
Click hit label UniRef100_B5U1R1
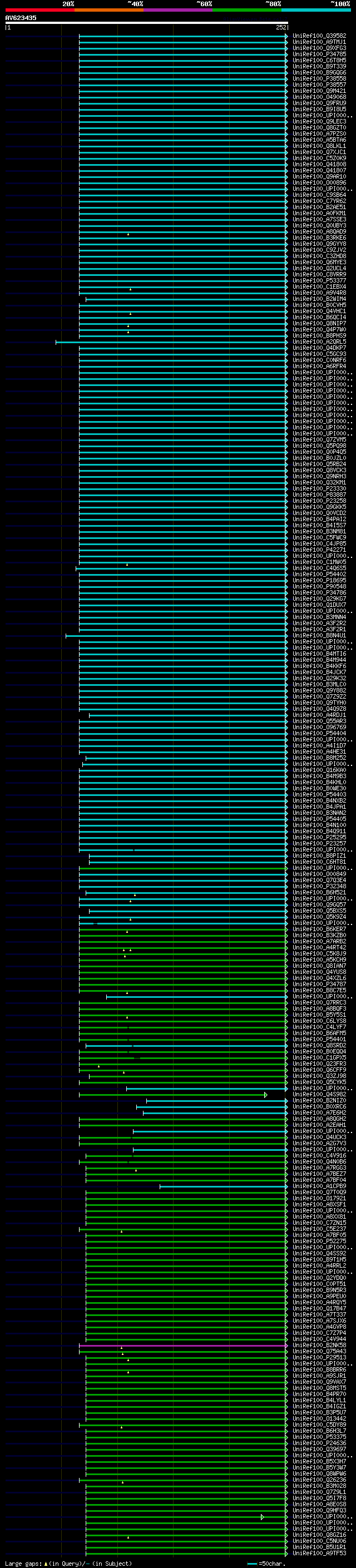click(x=319, y=1547)
